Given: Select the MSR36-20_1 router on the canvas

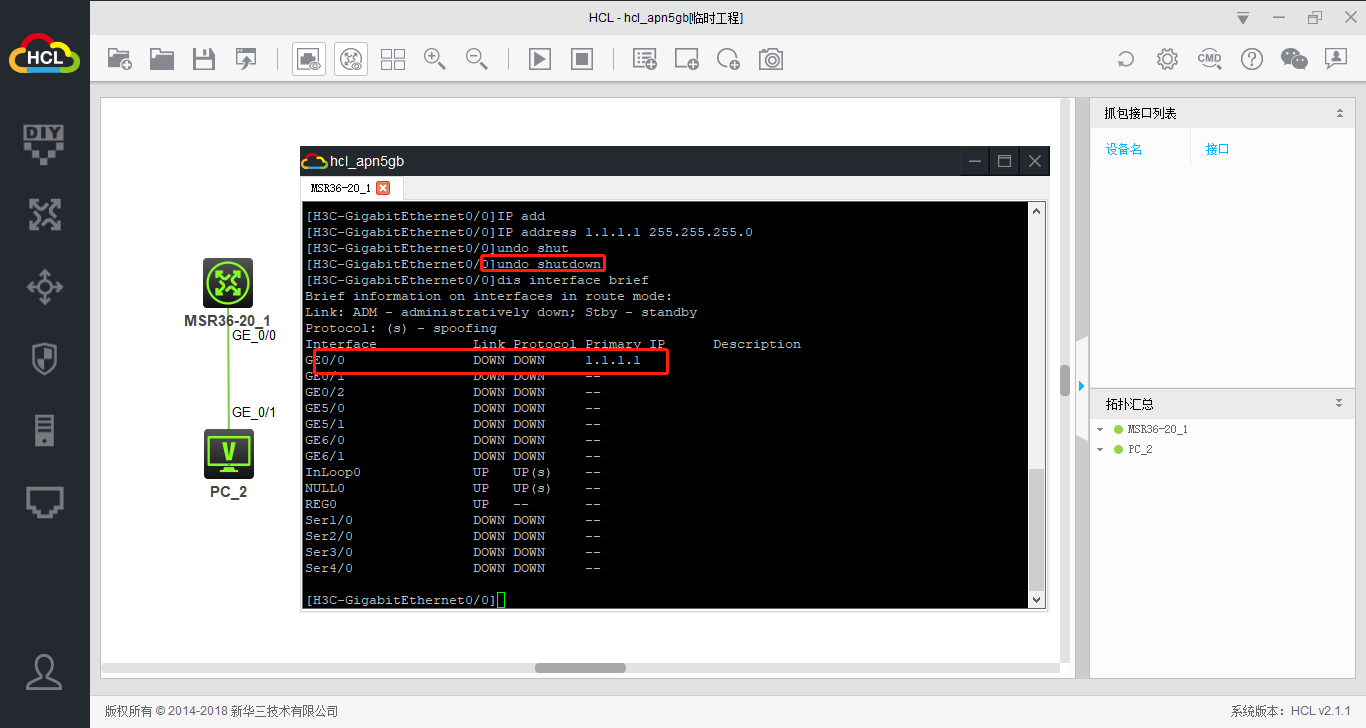Looking at the screenshot, I should click(228, 283).
